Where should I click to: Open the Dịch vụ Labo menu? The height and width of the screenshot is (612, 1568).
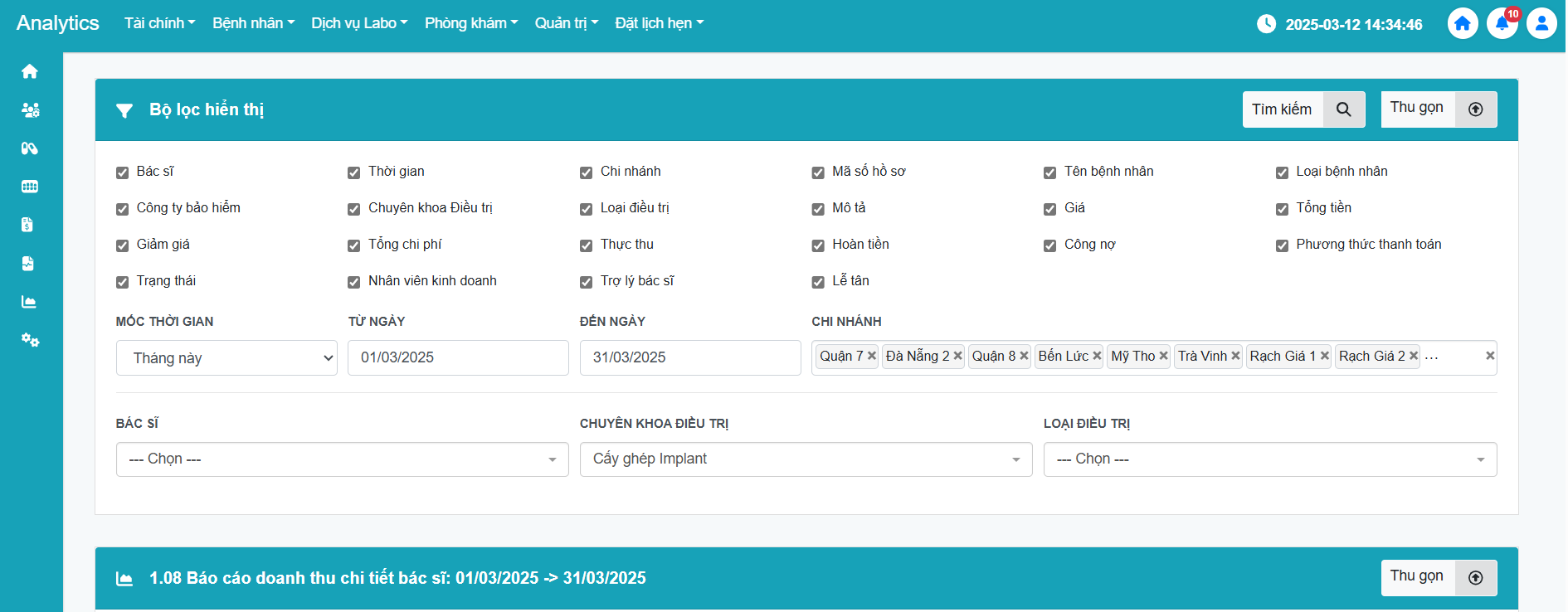359,23
